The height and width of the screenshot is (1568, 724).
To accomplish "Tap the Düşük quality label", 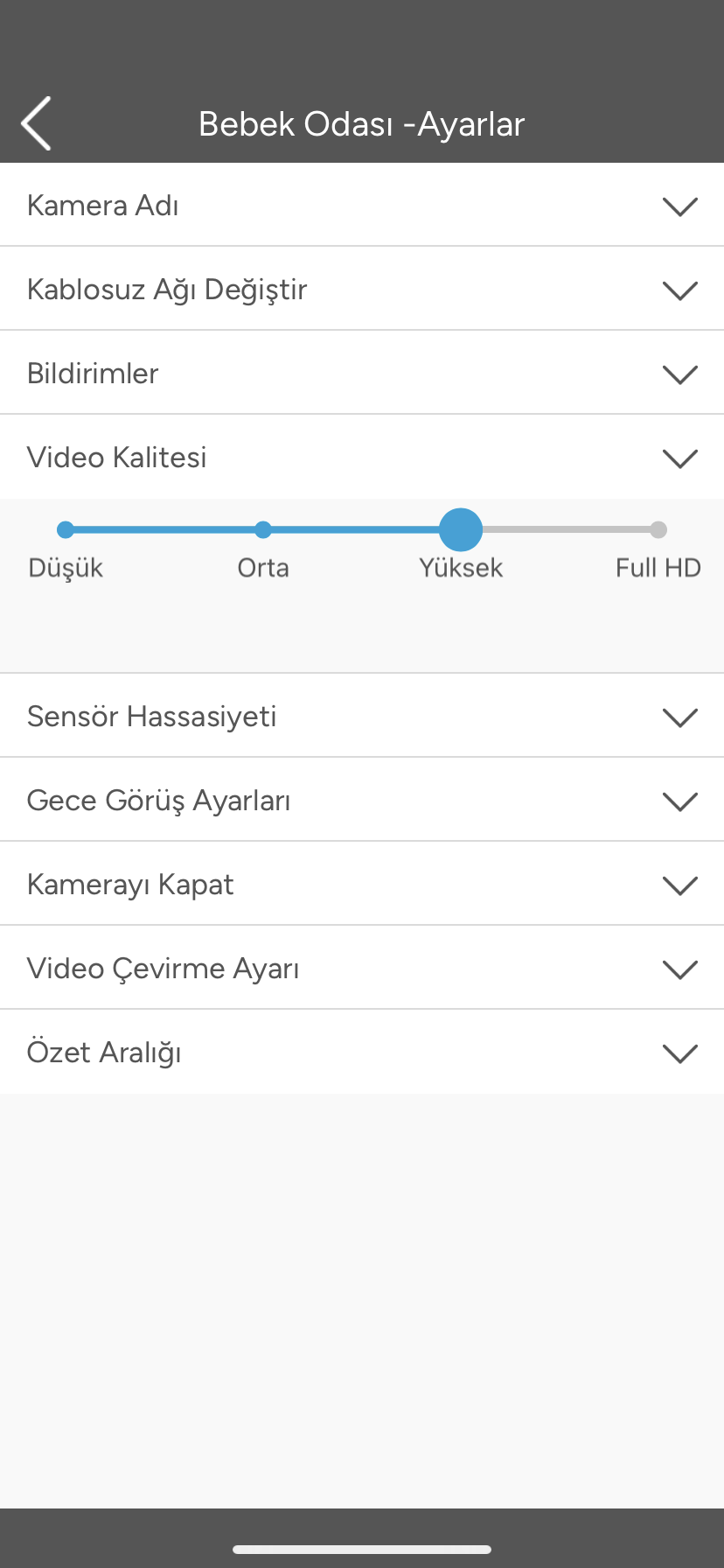I will 66,568.
